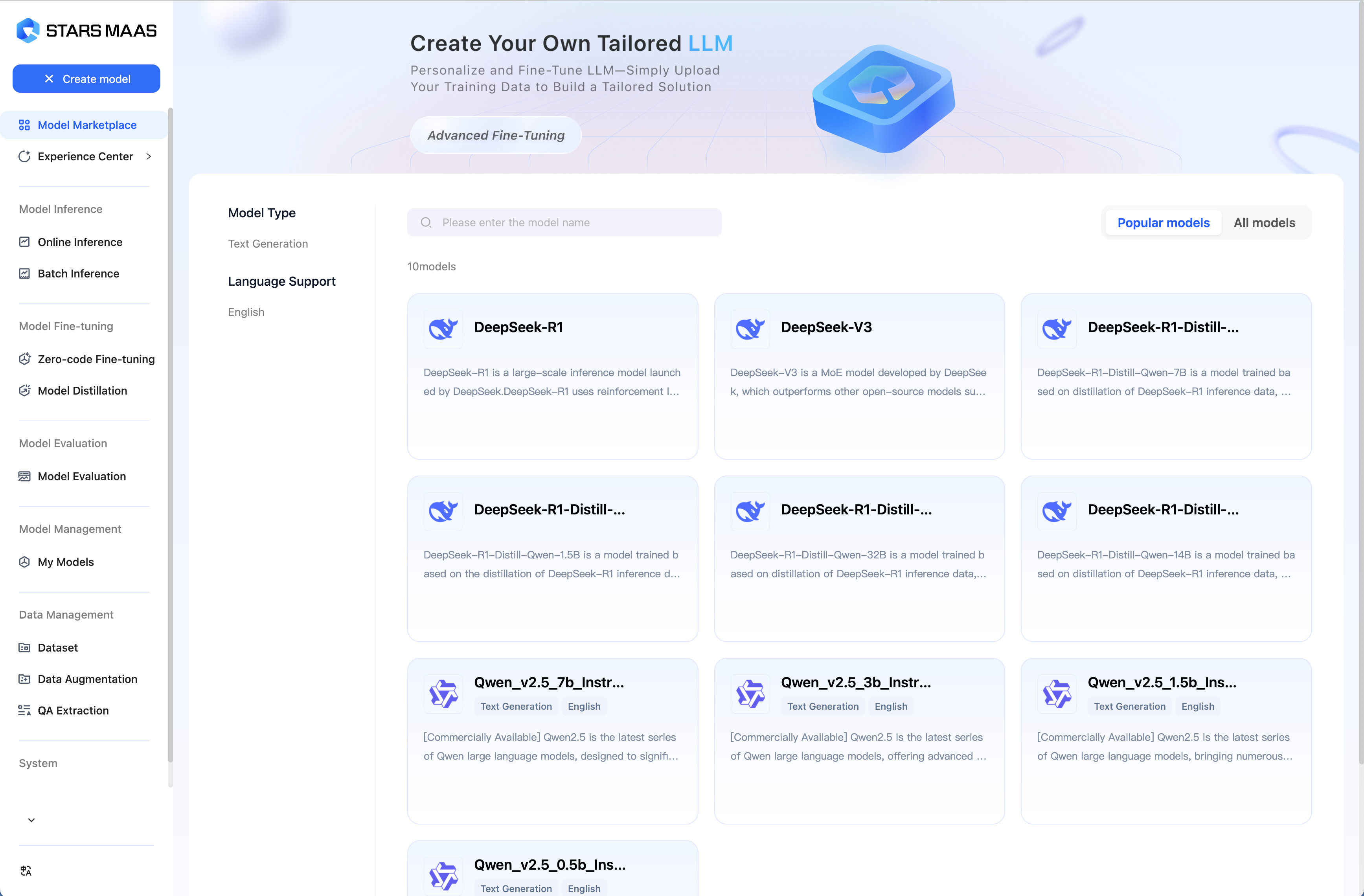Expand the Experience Center chevron
The height and width of the screenshot is (896, 1364).
point(149,156)
